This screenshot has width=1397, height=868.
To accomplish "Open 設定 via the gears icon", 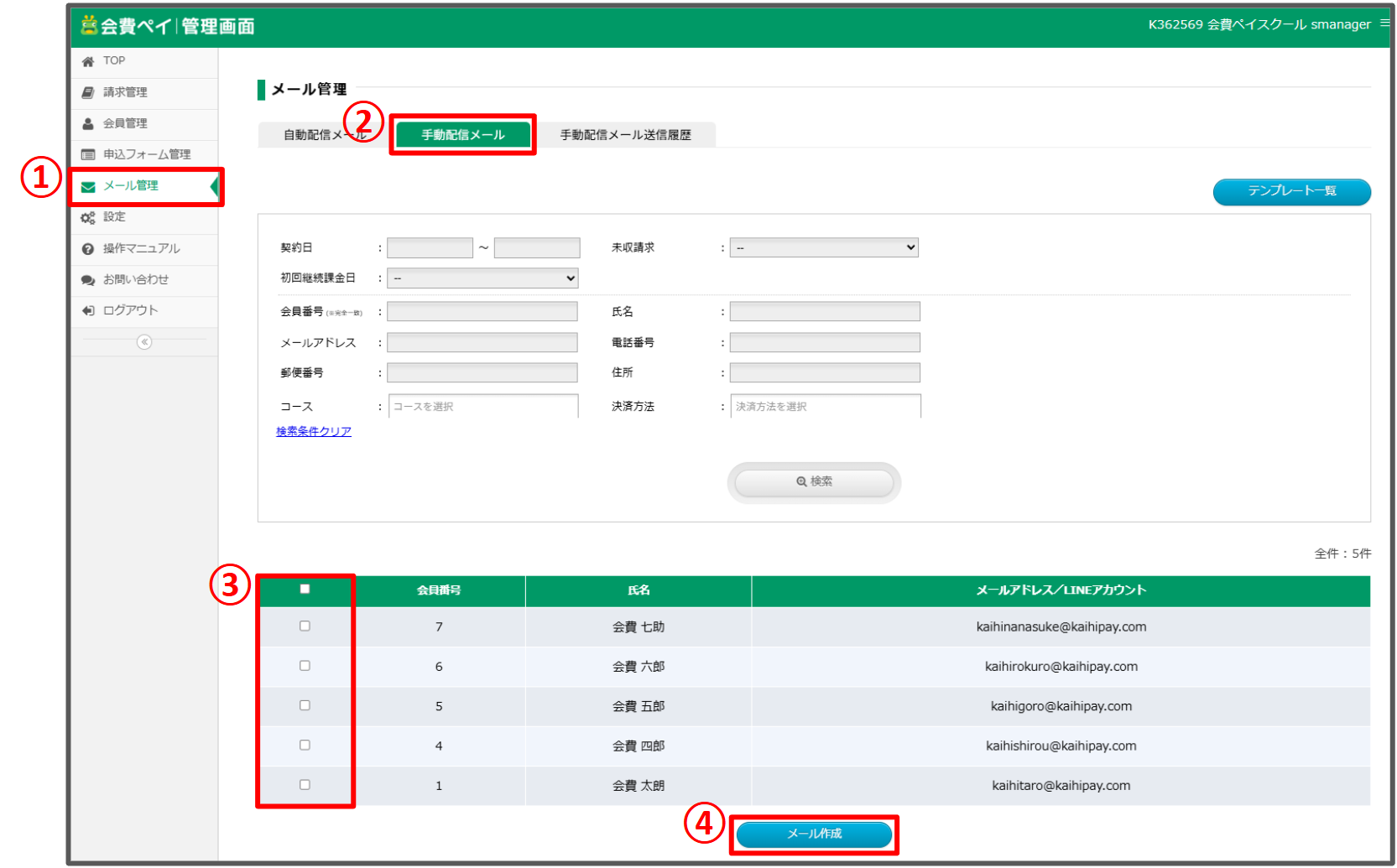I will 88,217.
